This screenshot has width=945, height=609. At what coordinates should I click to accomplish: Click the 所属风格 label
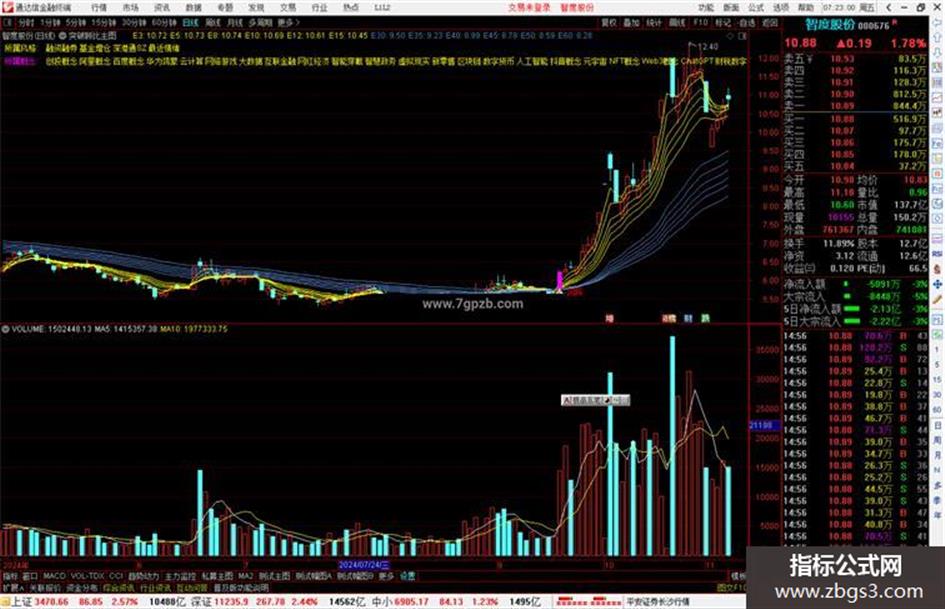[x=20, y=48]
